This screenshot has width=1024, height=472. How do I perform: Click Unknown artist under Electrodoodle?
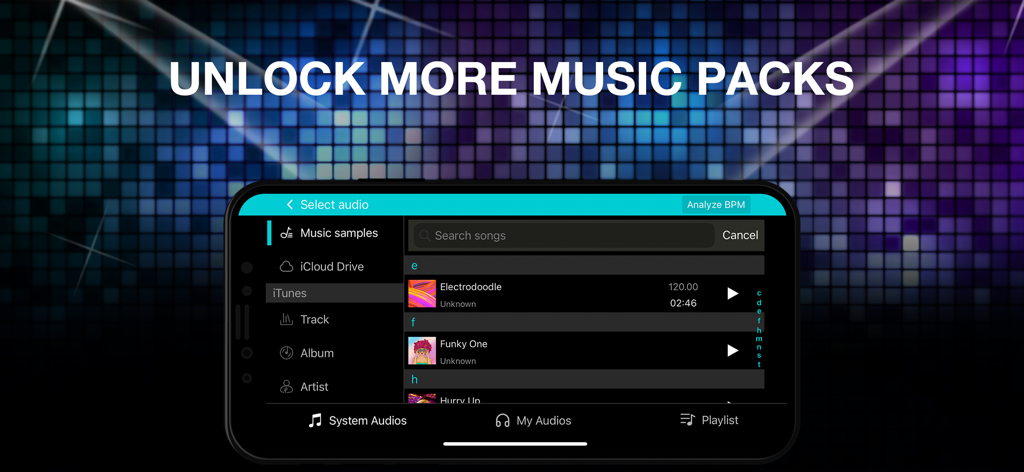(x=458, y=304)
